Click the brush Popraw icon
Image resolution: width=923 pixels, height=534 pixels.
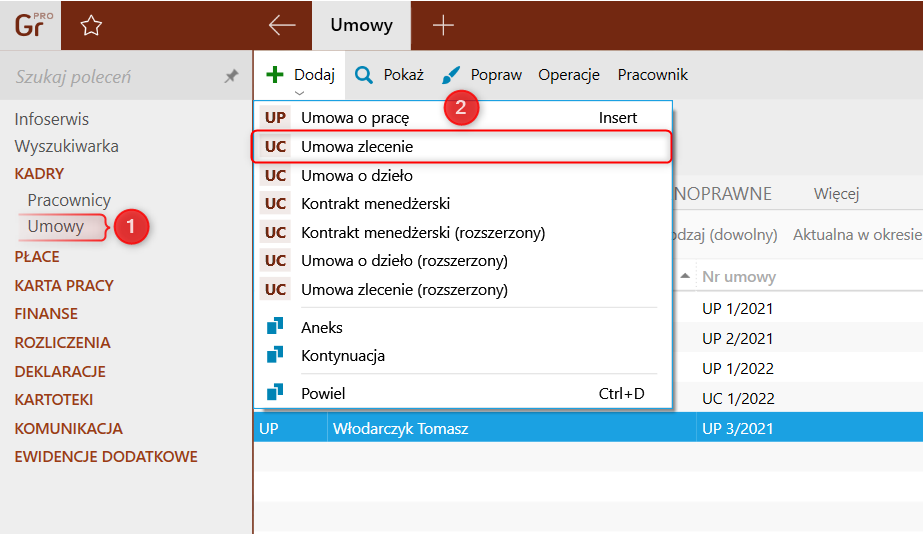pyautogui.click(x=451, y=75)
